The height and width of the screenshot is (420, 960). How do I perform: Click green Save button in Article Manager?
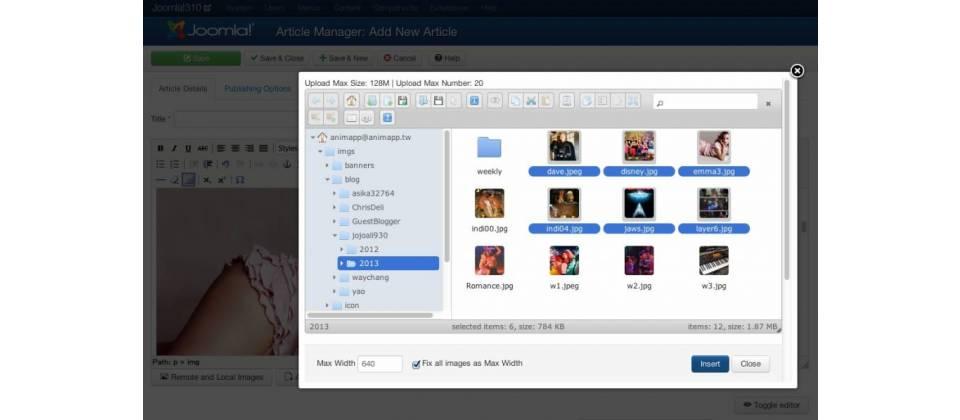(196, 58)
